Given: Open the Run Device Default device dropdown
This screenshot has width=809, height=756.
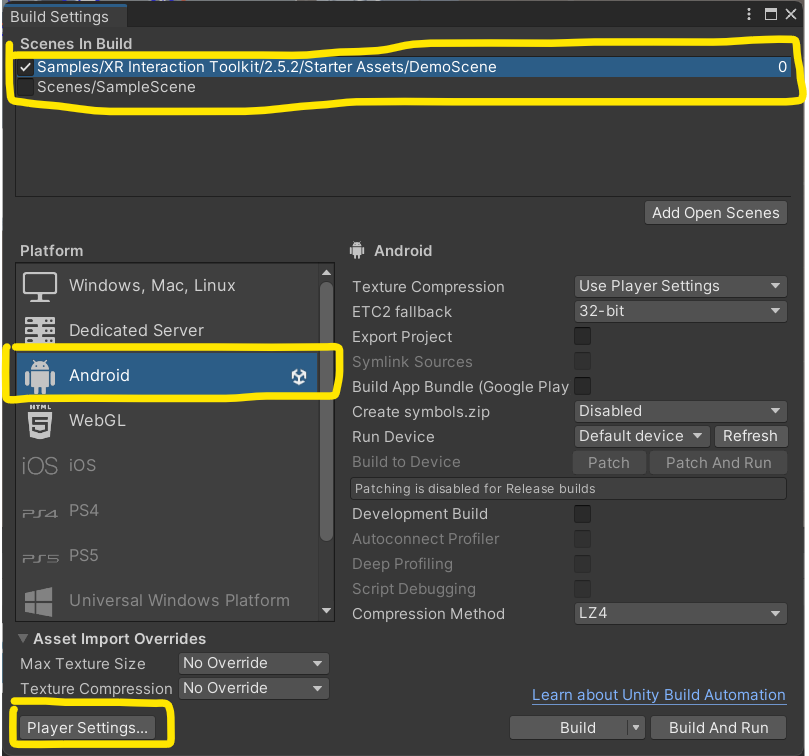Looking at the screenshot, I should point(642,437).
